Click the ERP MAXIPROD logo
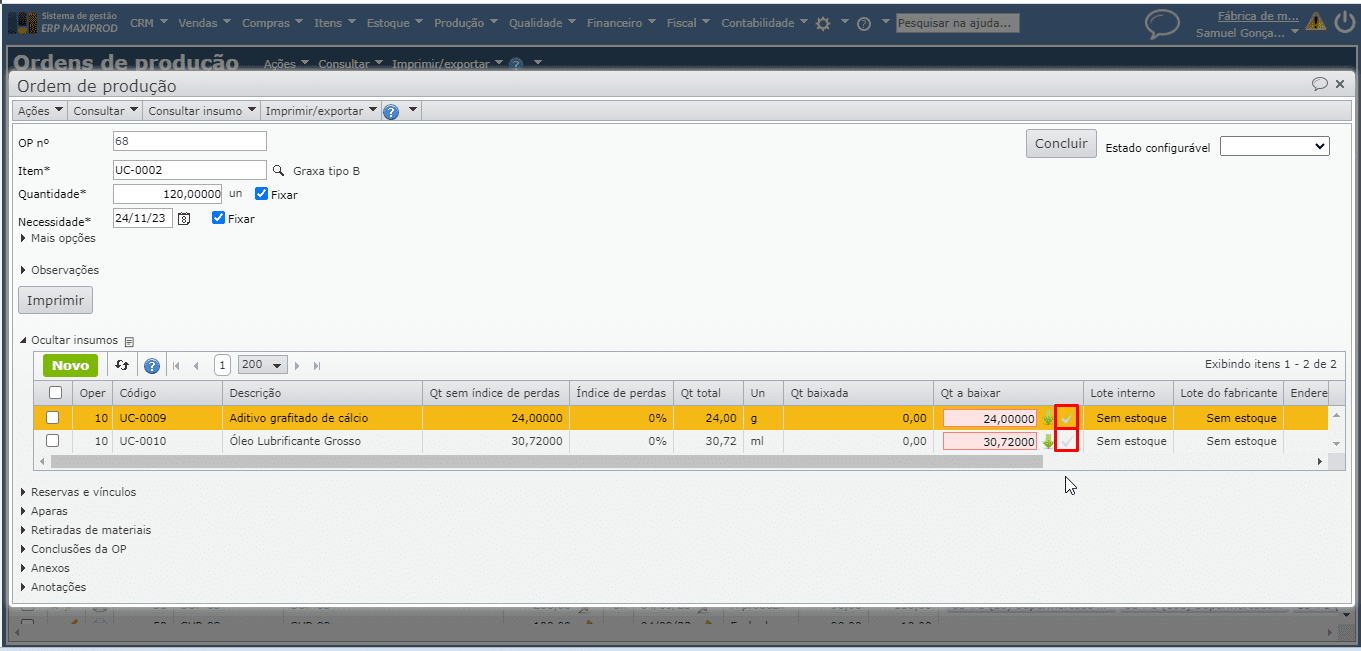 click(61, 22)
